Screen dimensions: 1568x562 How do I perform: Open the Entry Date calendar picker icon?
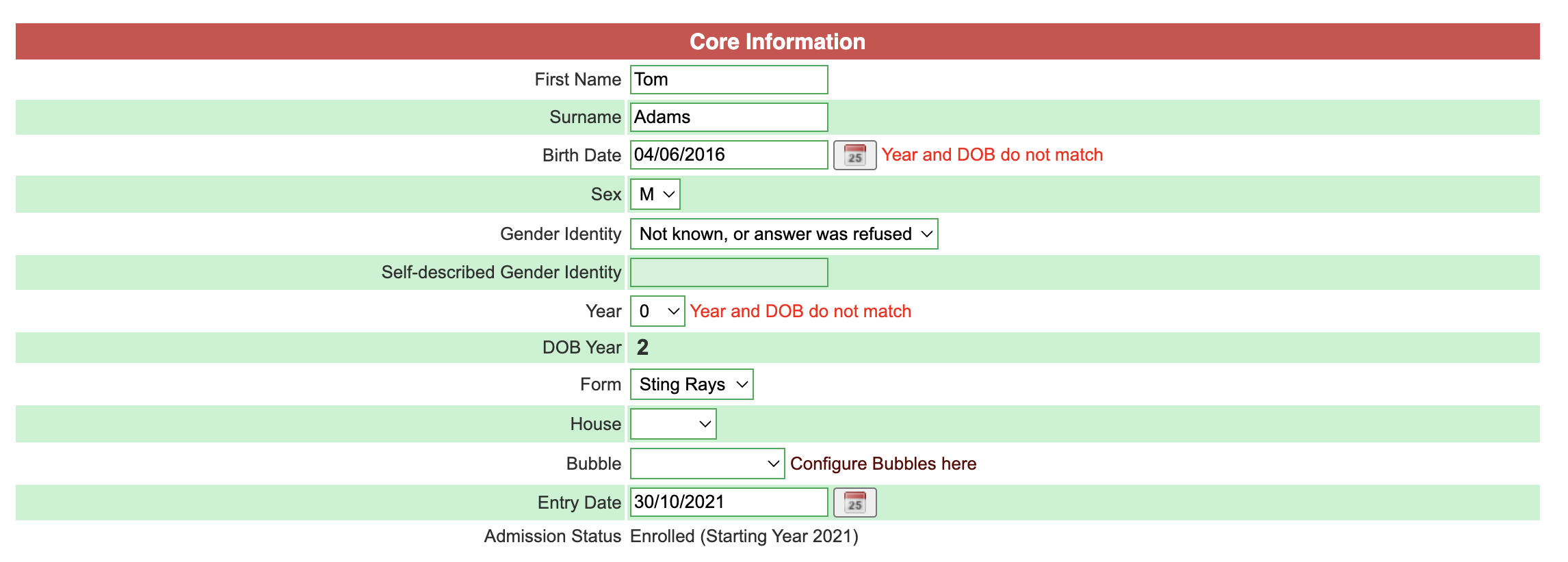pyautogui.click(x=854, y=503)
